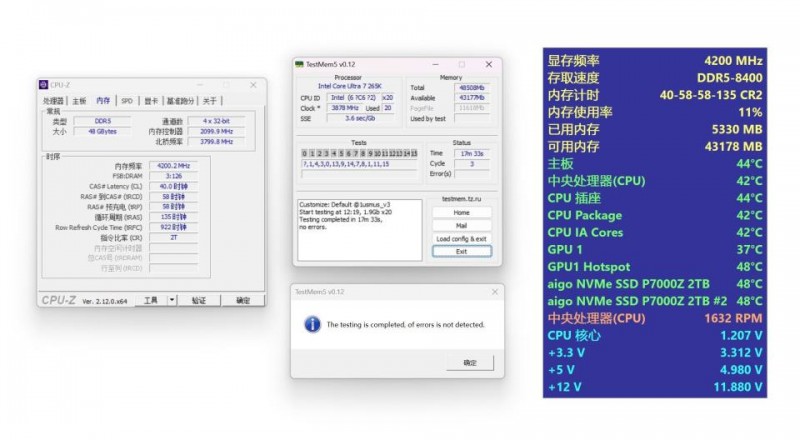The image size is (800, 440).
Task: Close the CPU-Z window
Action: tap(251, 86)
